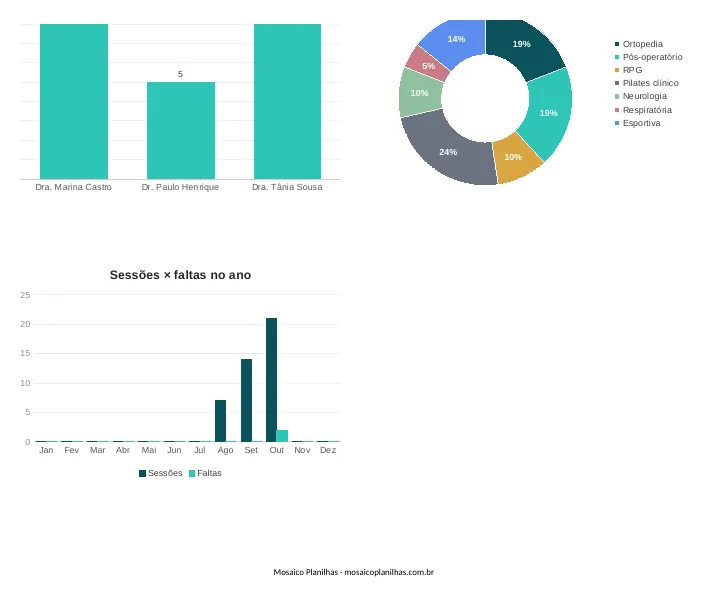The height and width of the screenshot is (597, 703).
Task: Click the Pilates clínico legend color swatch
Action: click(617, 83)
